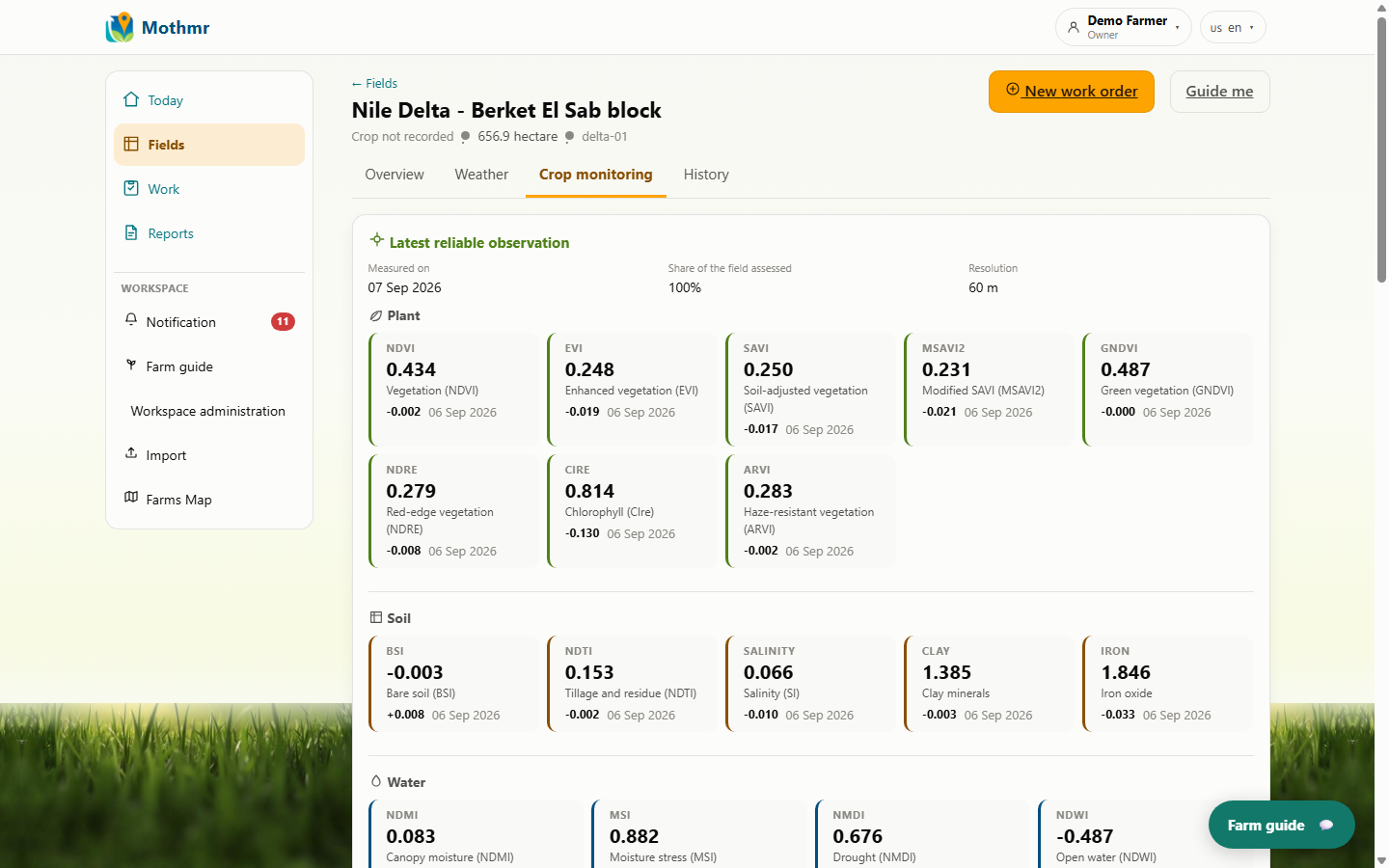Click the 60 m resolution value

click(x=984, y=287)
